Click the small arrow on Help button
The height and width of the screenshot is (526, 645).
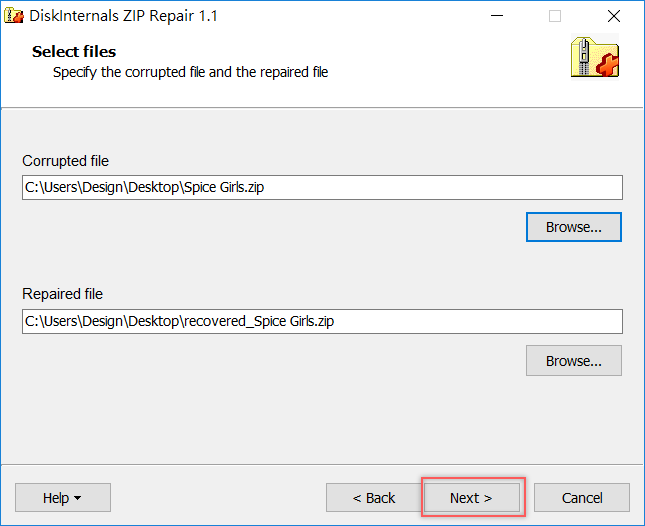(78, 498)
